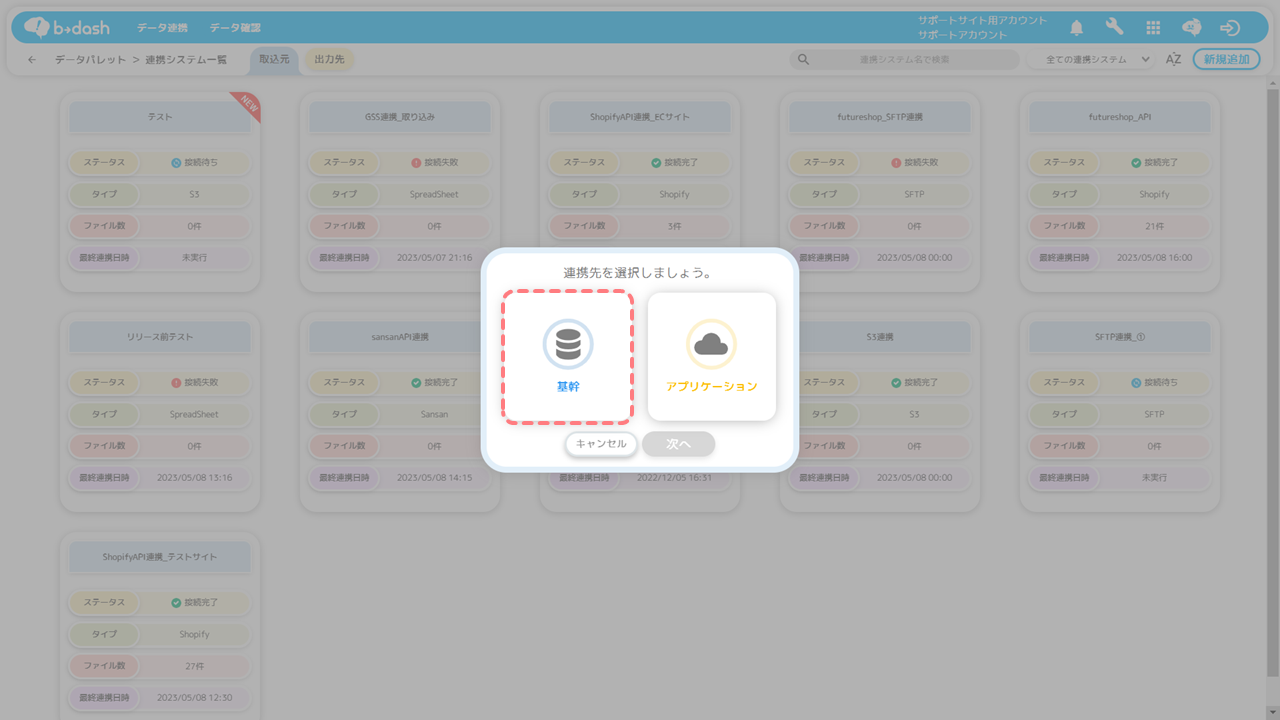Screen dimensions: 1280x720
Task: Switch to the 出力先 tab
Action: click(x=329, y=60)
